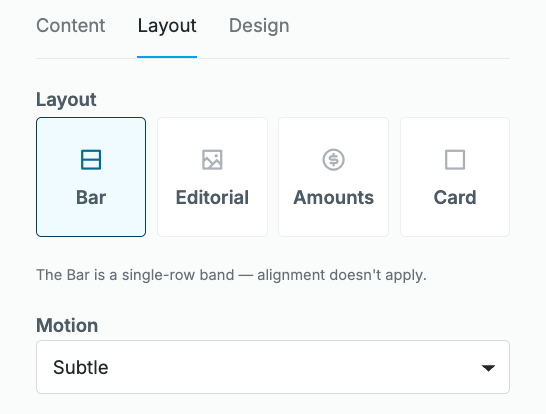Choose the Editorial layout label
The image size is (546, 414).
point(212,197)
